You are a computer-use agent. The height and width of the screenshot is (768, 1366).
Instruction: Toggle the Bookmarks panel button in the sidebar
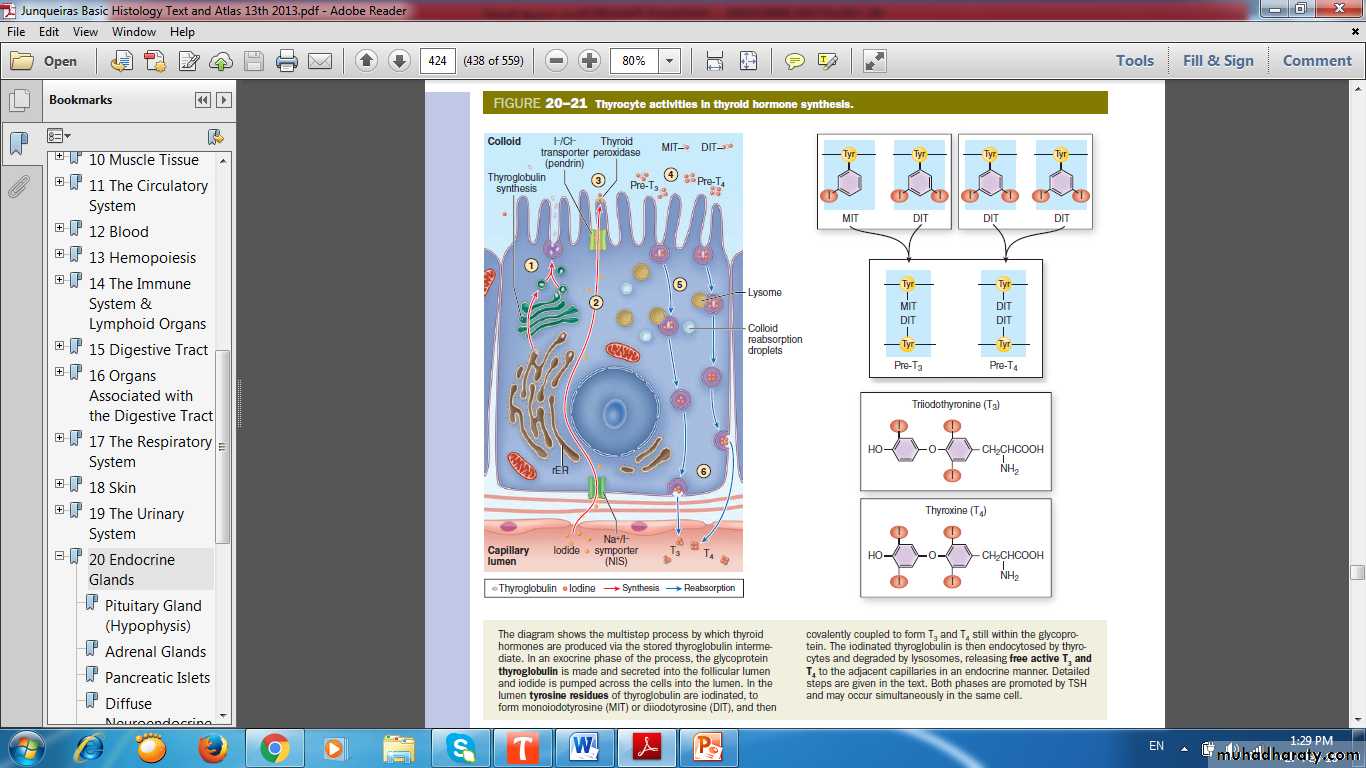[18, 143]
